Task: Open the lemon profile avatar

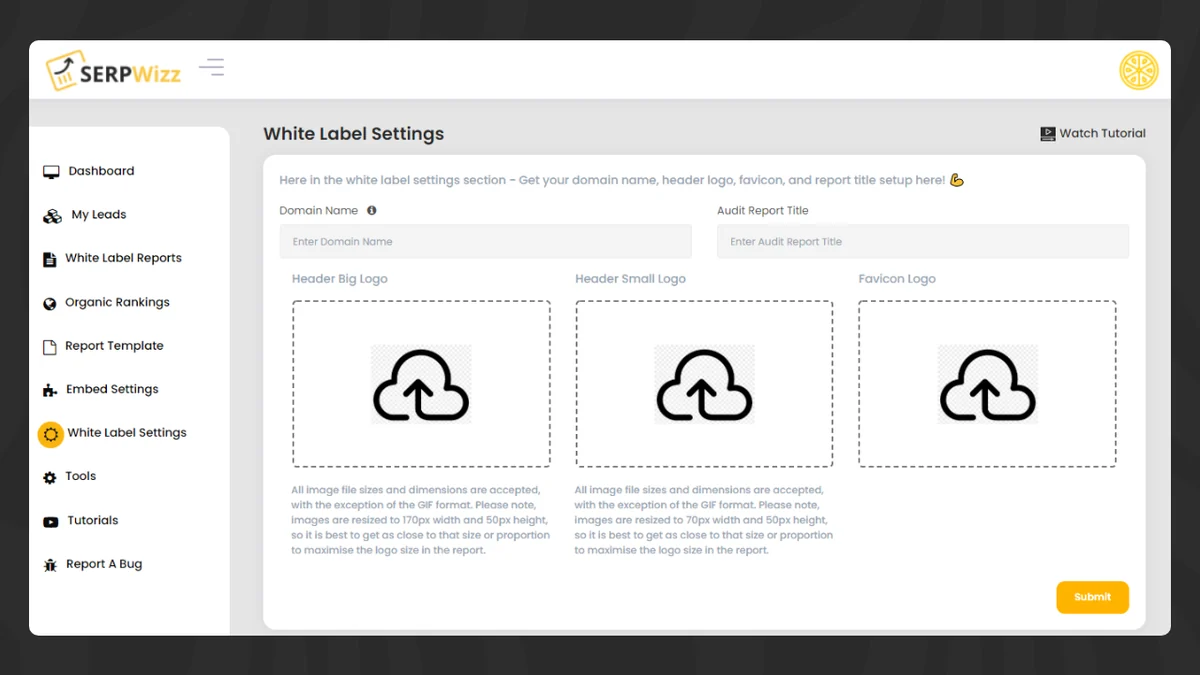Action: [1138, 70]
